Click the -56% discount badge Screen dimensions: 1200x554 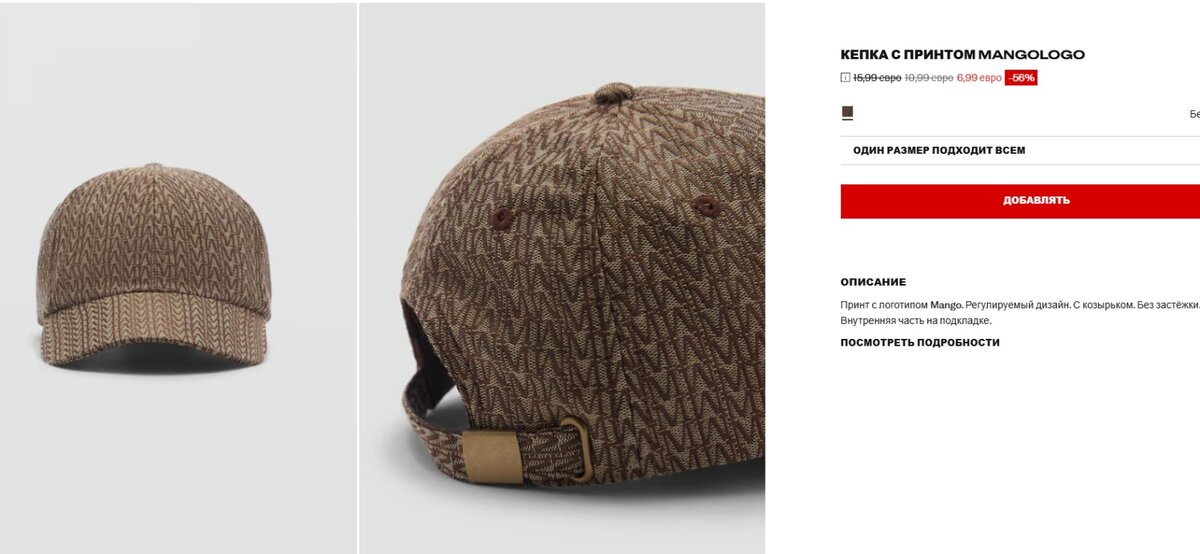click(1021, 78)
